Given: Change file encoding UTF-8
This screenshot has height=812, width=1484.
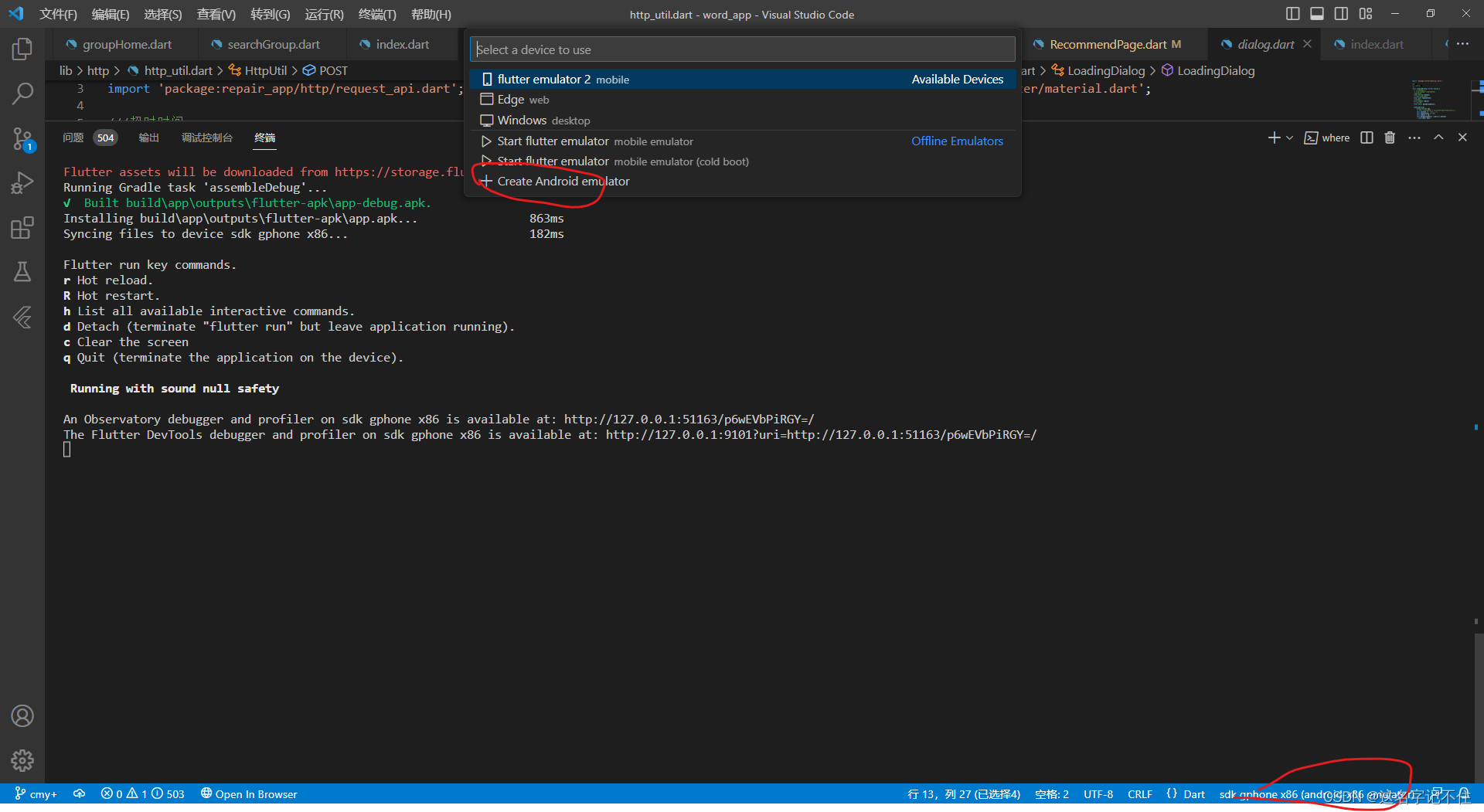Looking at the screenshot, I should coord(1098,794).
